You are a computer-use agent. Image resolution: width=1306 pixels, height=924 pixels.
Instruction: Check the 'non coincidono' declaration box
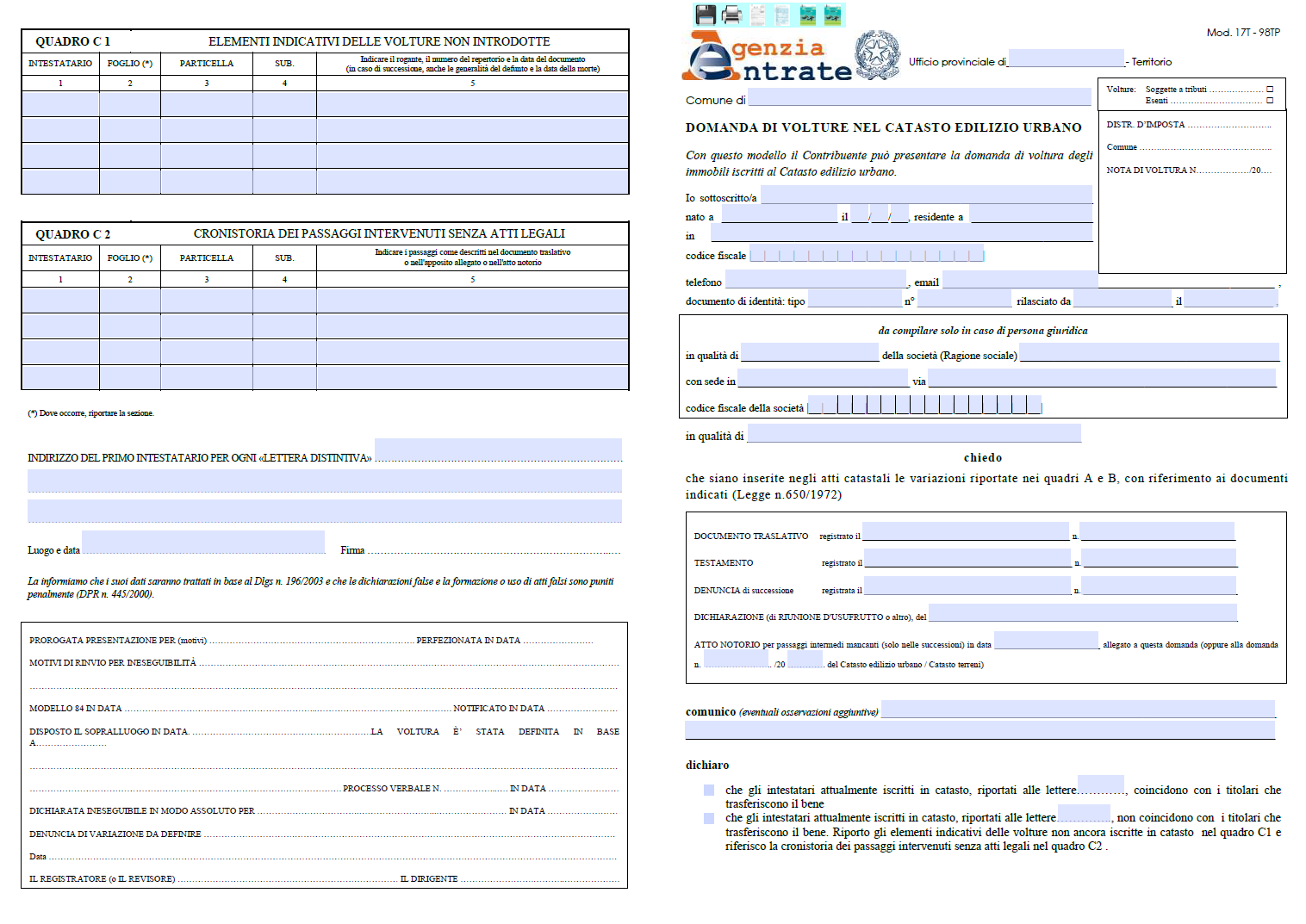tap(709, 818)
